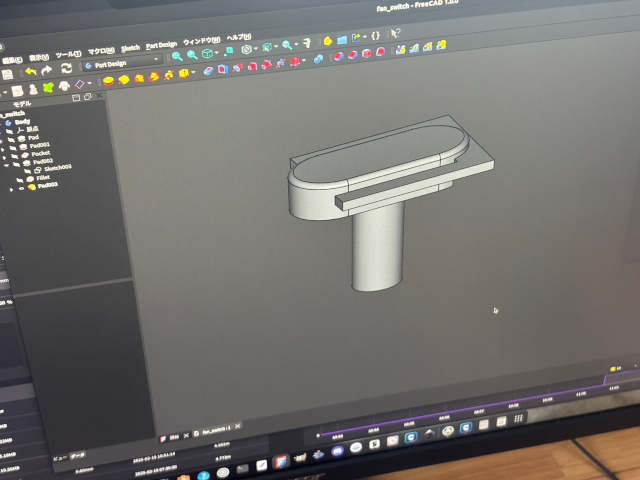
Task: Click the timeline start handle in background window
Action: 318,436
